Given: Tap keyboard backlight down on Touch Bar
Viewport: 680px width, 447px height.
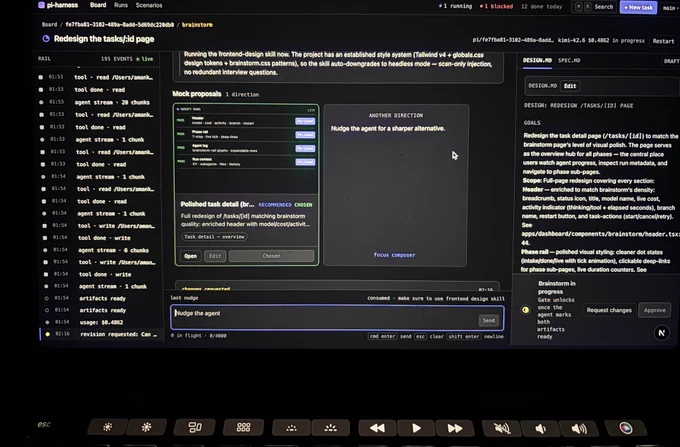Looking at the screenshot, I should [x=291, y=428].
